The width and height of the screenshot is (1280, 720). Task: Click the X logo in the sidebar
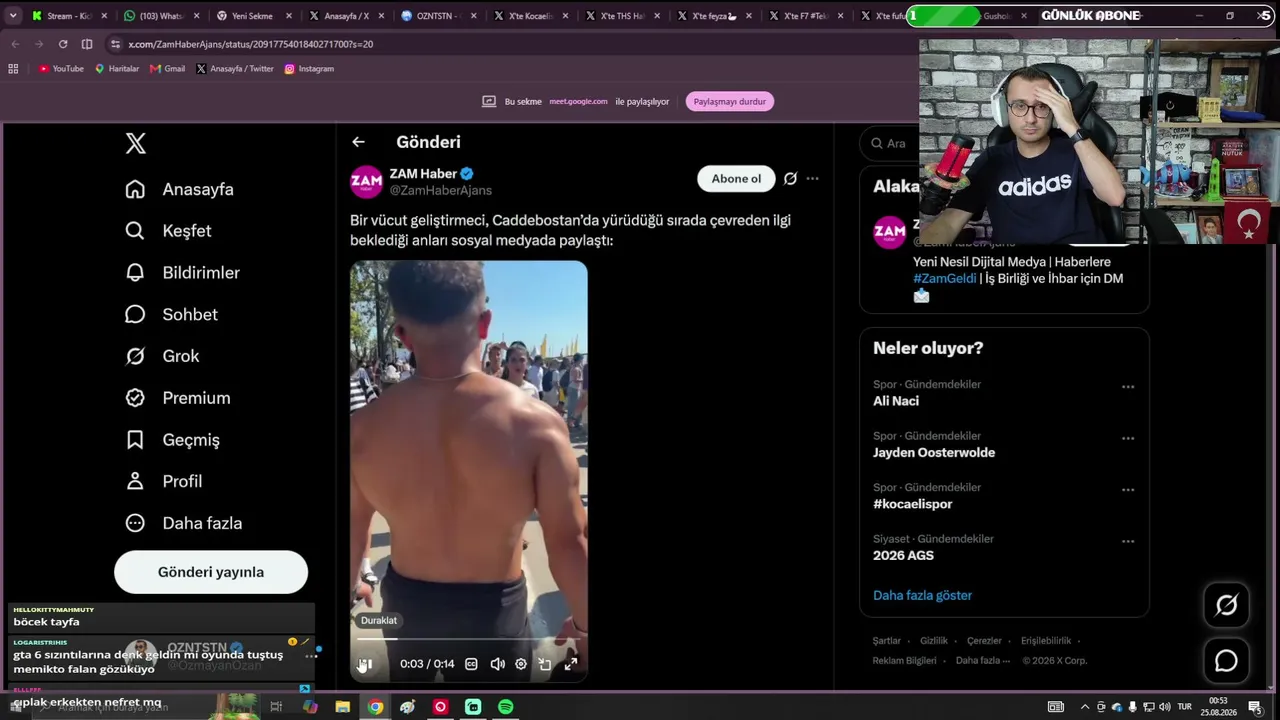point(136,143)
